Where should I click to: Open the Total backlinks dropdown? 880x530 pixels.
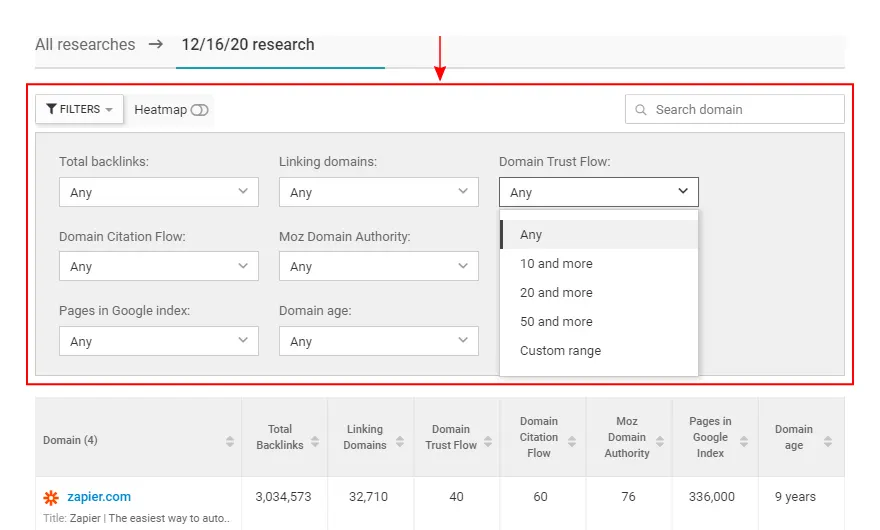159,192
